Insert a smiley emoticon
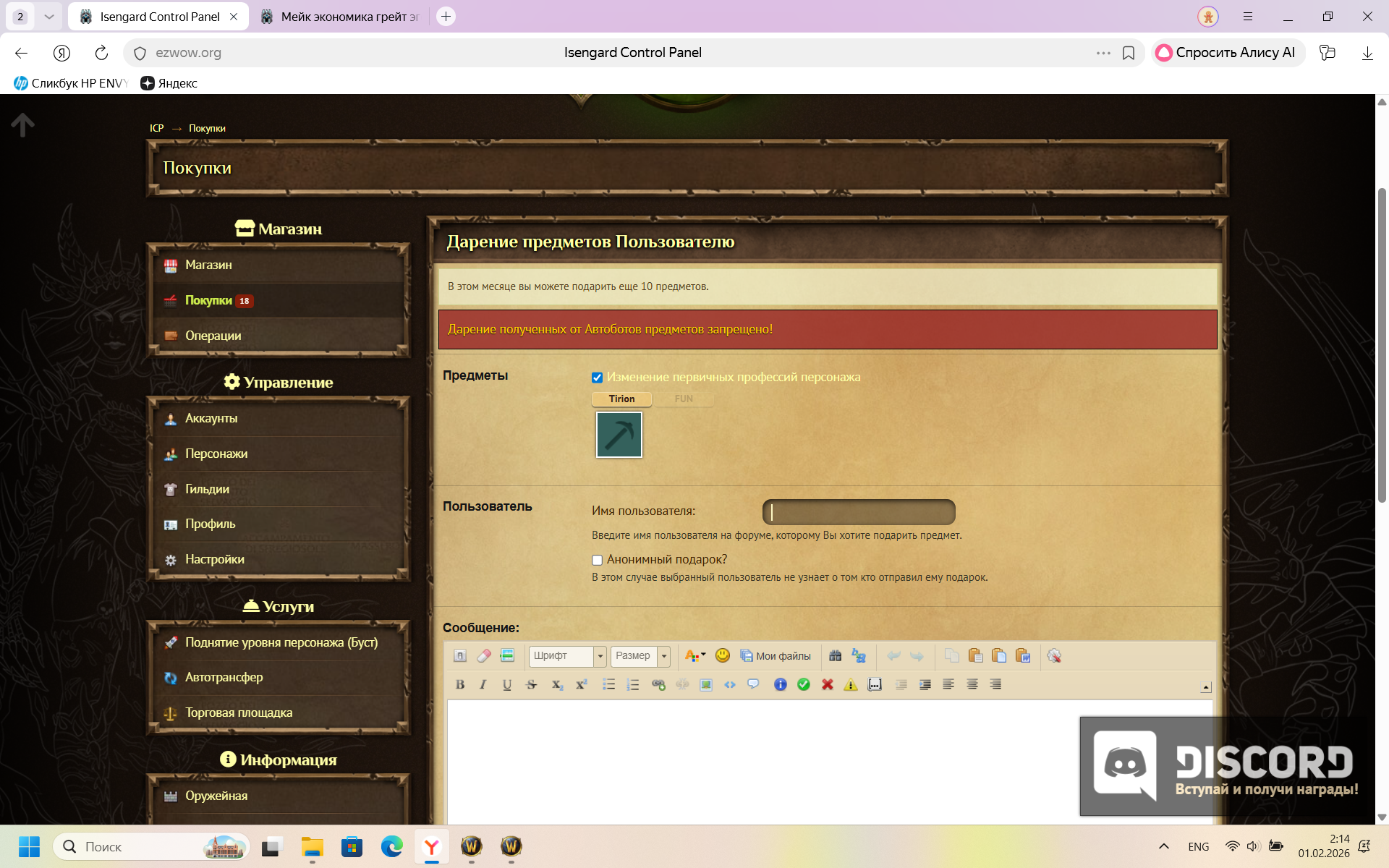The height and width of the screenshot is (868, 1389). 722,655
